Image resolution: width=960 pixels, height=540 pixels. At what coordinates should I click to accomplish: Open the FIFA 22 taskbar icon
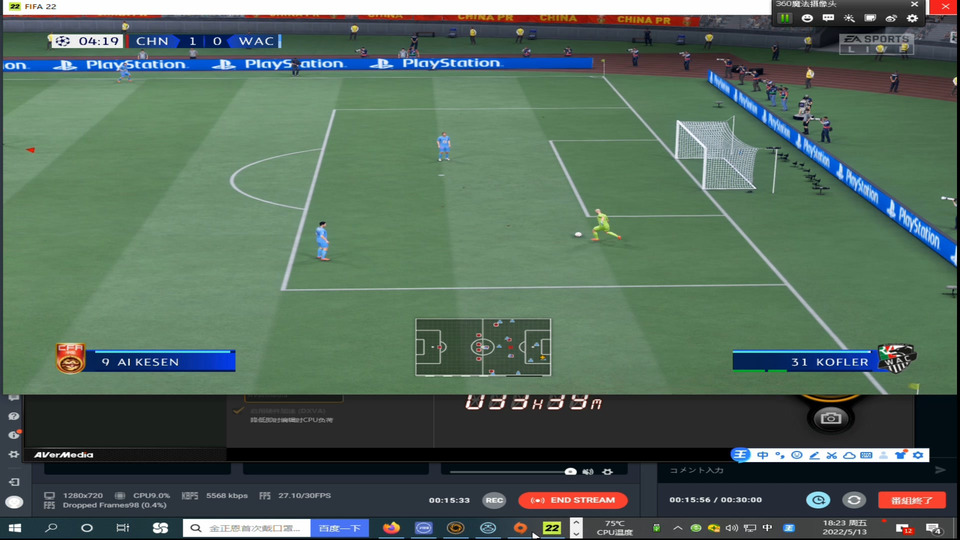552,528
